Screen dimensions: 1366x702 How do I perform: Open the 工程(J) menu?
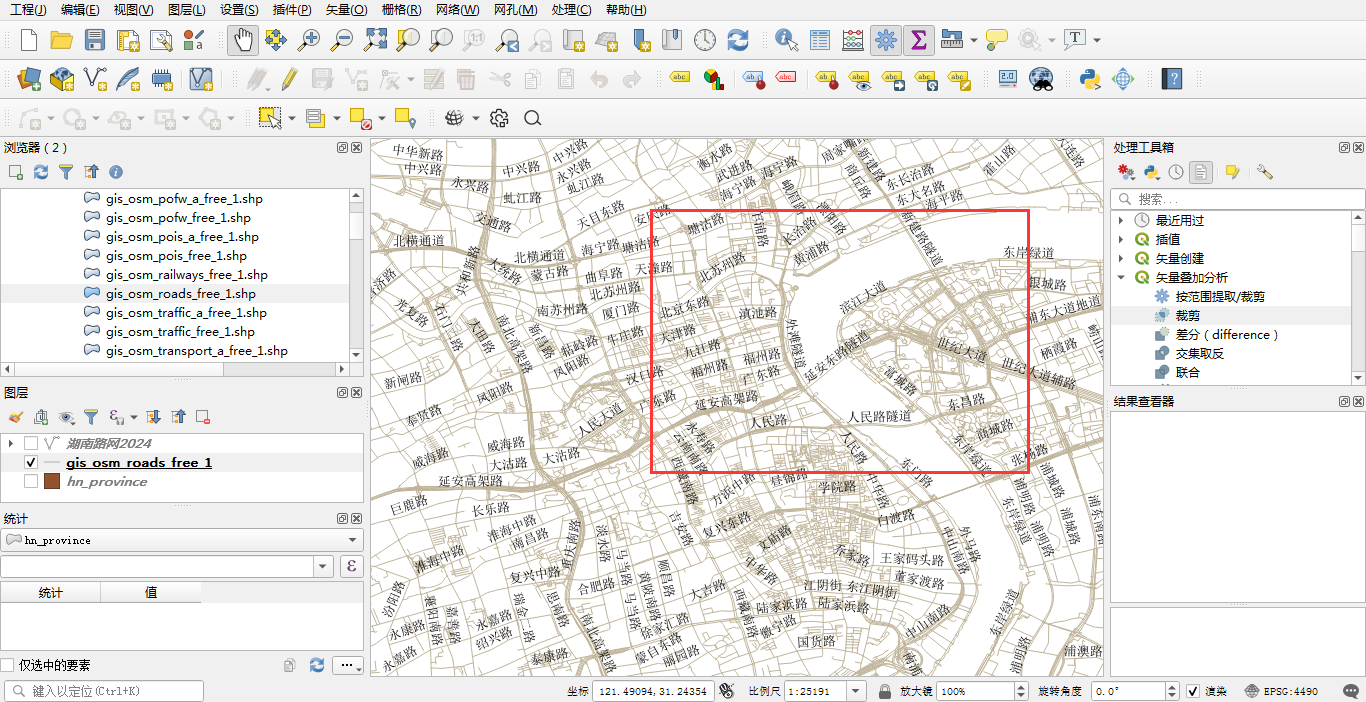coord(28,10)
